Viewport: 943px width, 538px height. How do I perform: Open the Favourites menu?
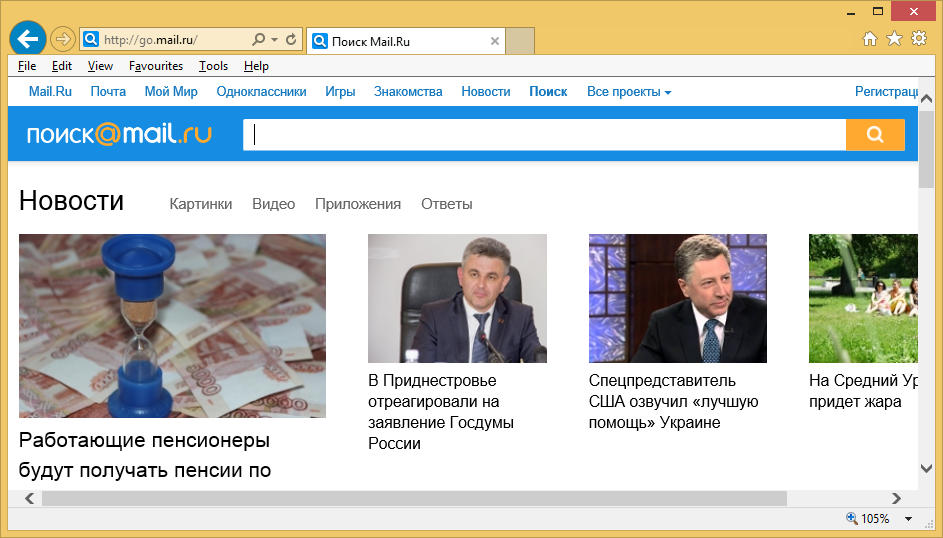tap(156, 66)
